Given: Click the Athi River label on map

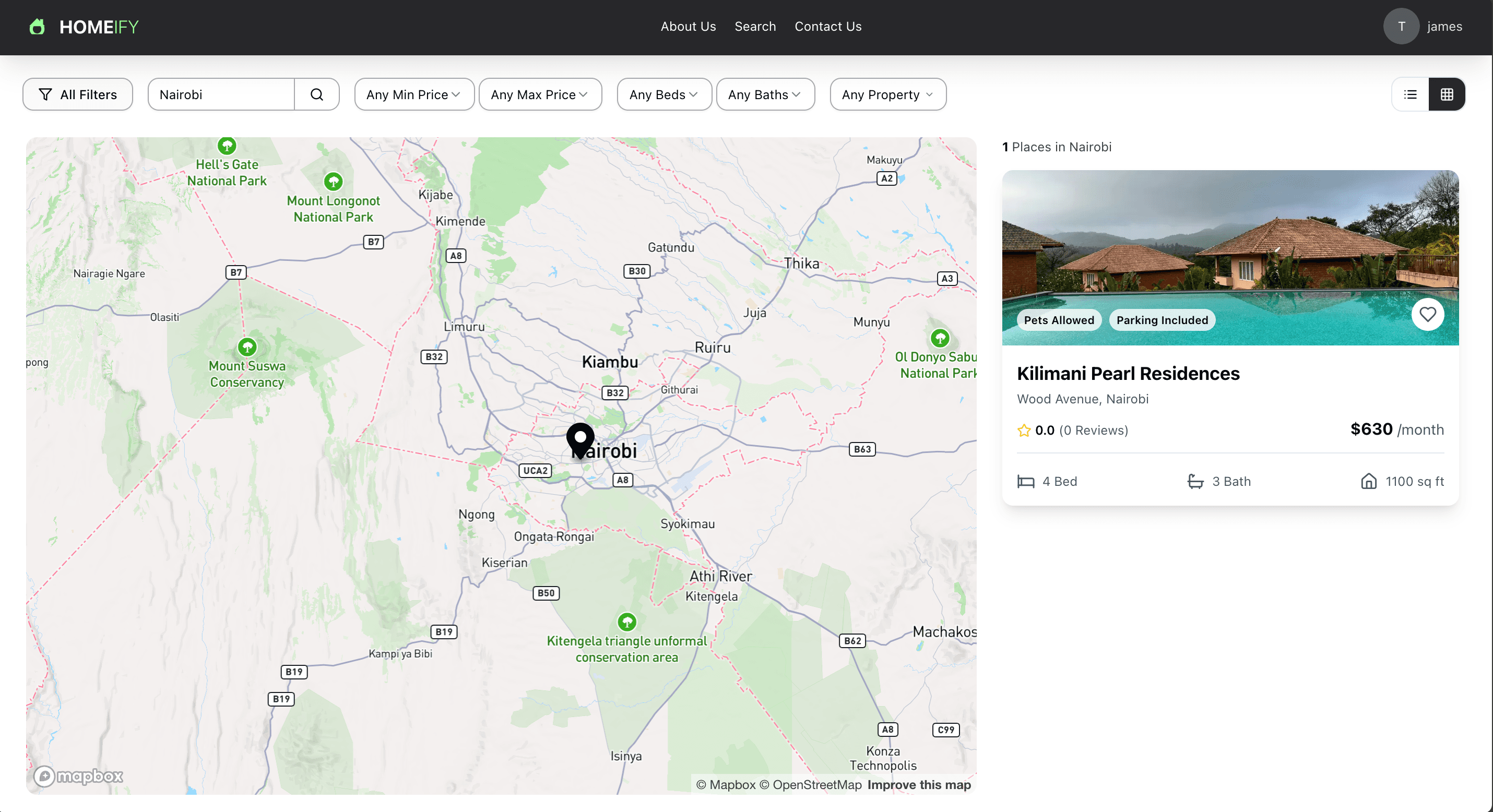Looking at the screenshot, I should (720, 576).
